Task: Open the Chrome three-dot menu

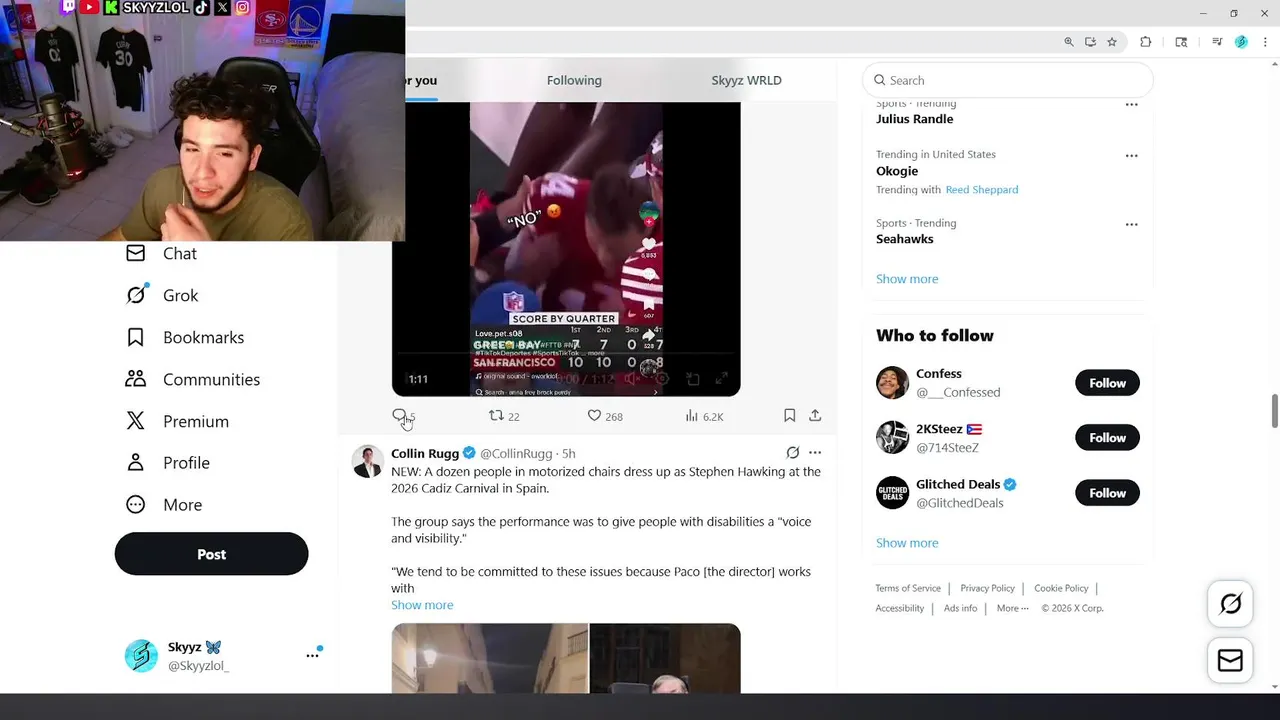Action: click(1265, 42)
